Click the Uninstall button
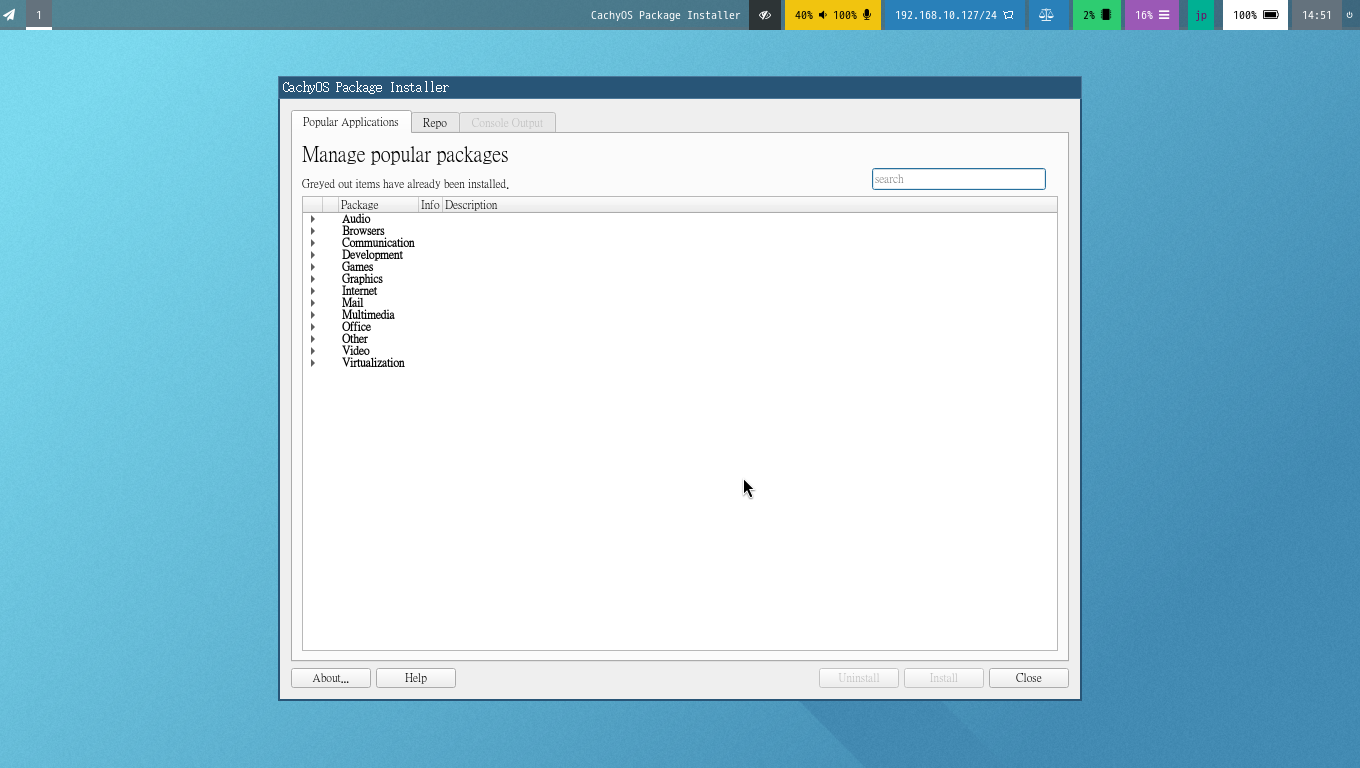This screenshot has width=1360, height=768. click(x=859, y=678)
